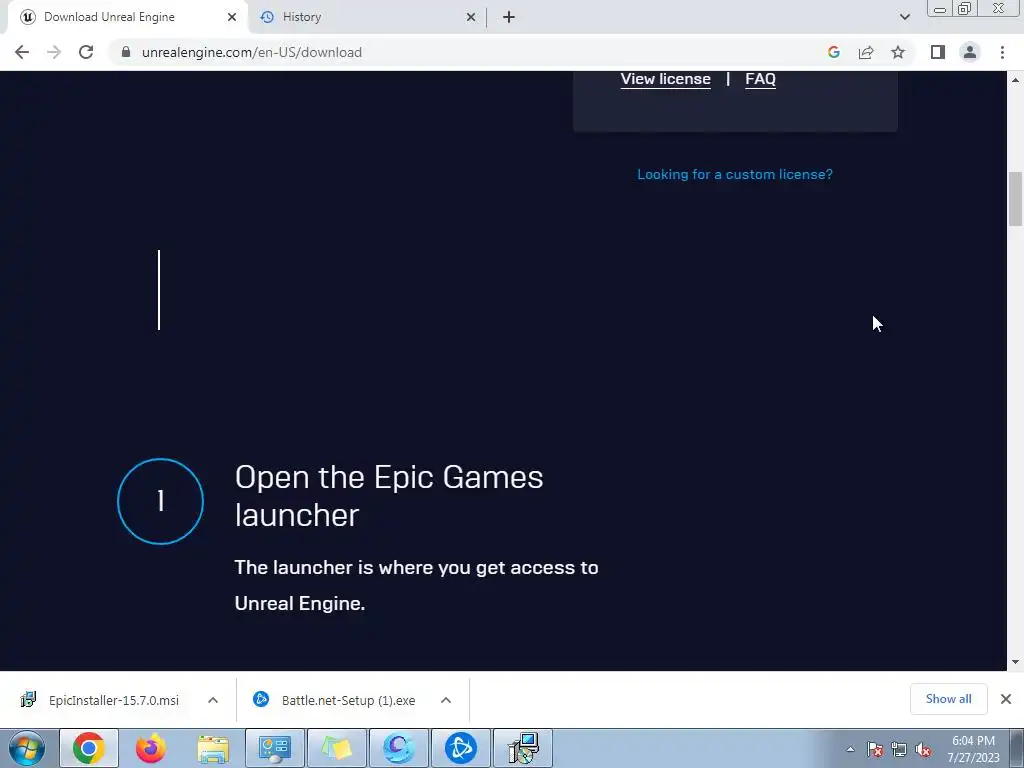1024x768 pixels.
Task: Click the step 1 circle icon
Action: (x=160, y=502)
